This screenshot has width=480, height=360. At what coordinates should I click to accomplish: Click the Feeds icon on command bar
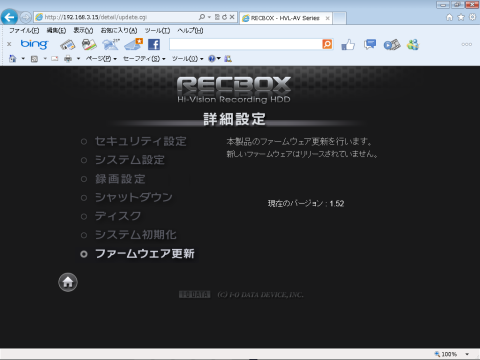point(34,59)
